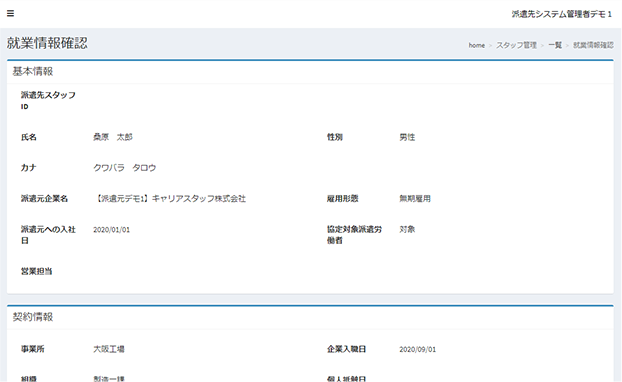Select the カナ label
The width and height of the screenshot is (622, 382).
click(x=29, y=168)
